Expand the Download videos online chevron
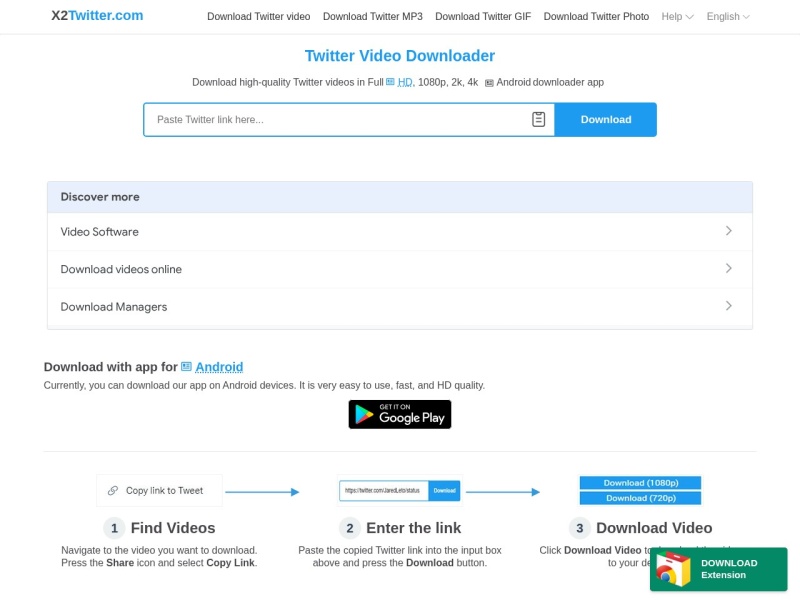This screenshot has width=800, height=600. pyautogui.click(x=729, y=268)
